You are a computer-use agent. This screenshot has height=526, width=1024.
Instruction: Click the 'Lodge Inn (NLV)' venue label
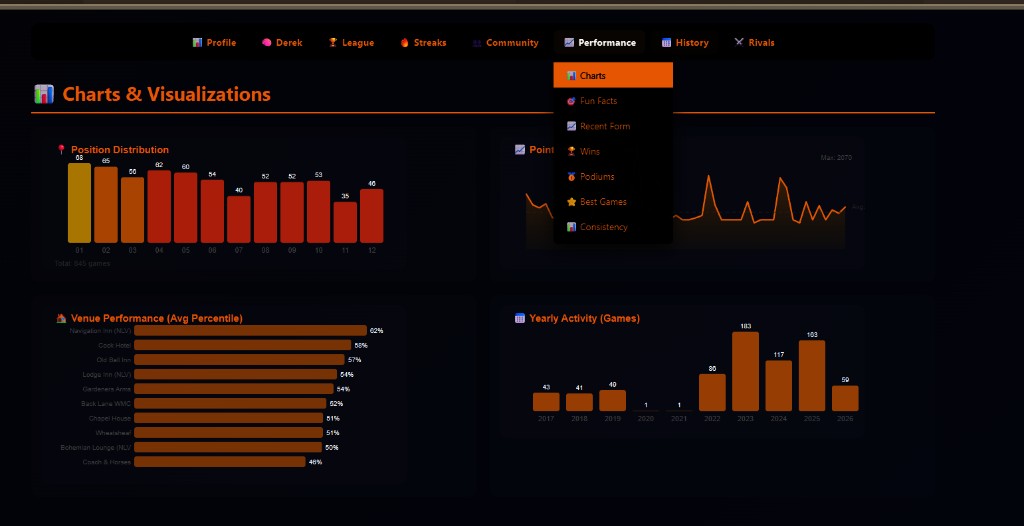tap(107, 374)
